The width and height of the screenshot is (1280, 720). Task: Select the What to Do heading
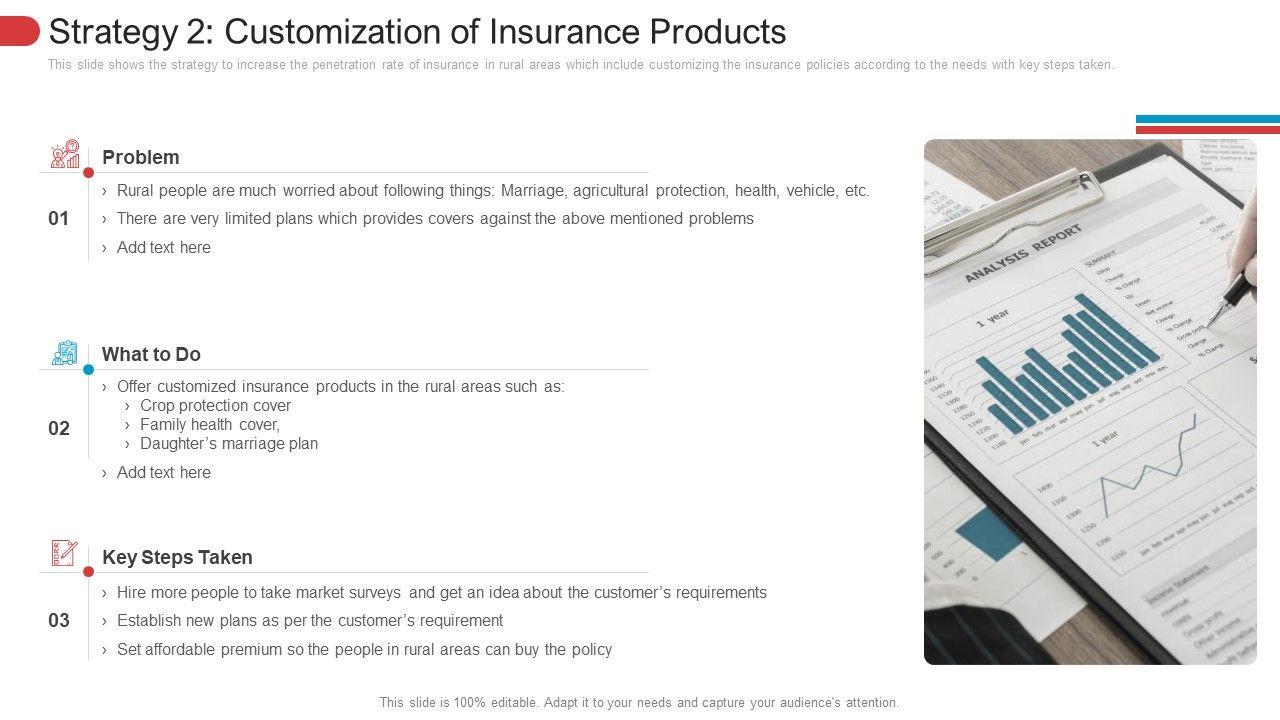[151, 354]
